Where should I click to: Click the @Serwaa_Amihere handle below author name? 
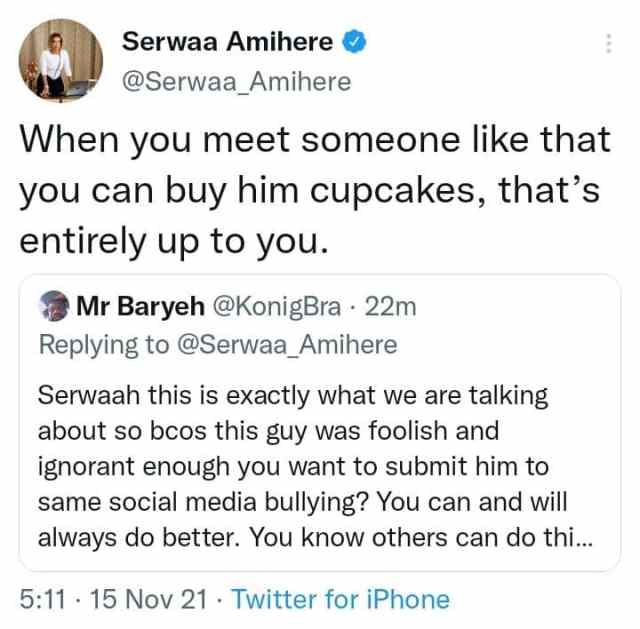(236, 82)
